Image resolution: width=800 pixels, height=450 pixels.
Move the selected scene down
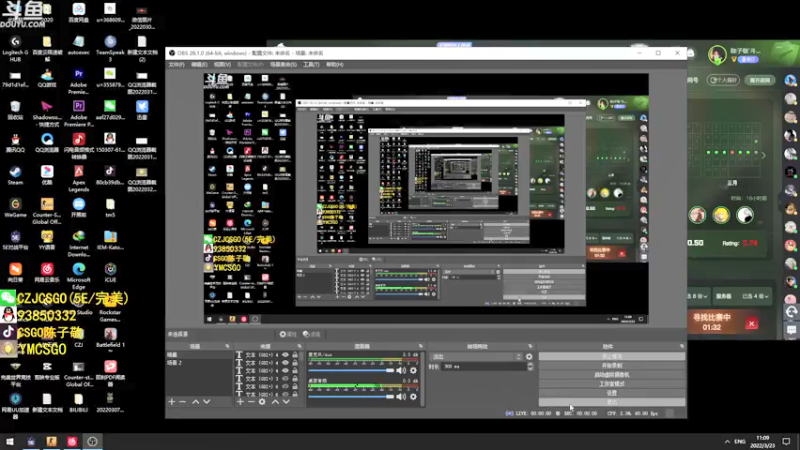click(x=207, y=402)
